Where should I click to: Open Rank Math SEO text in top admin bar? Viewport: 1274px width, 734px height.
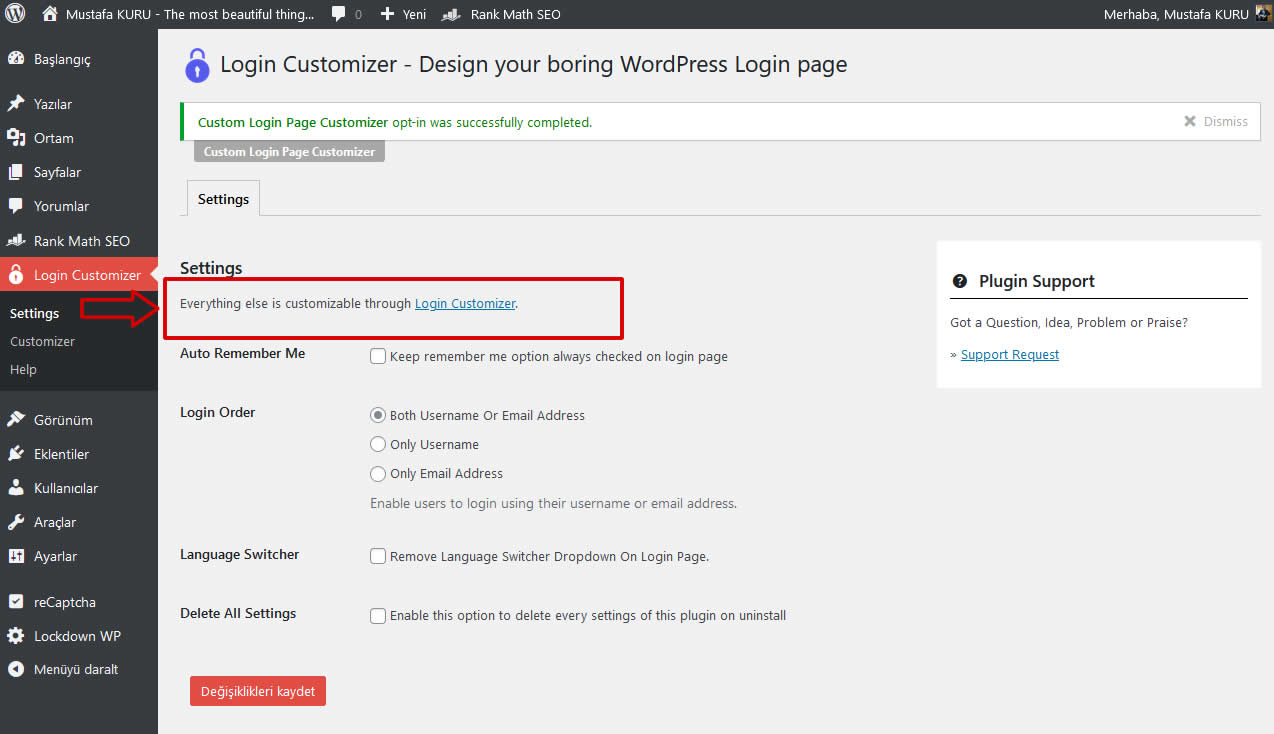(516, 14)
